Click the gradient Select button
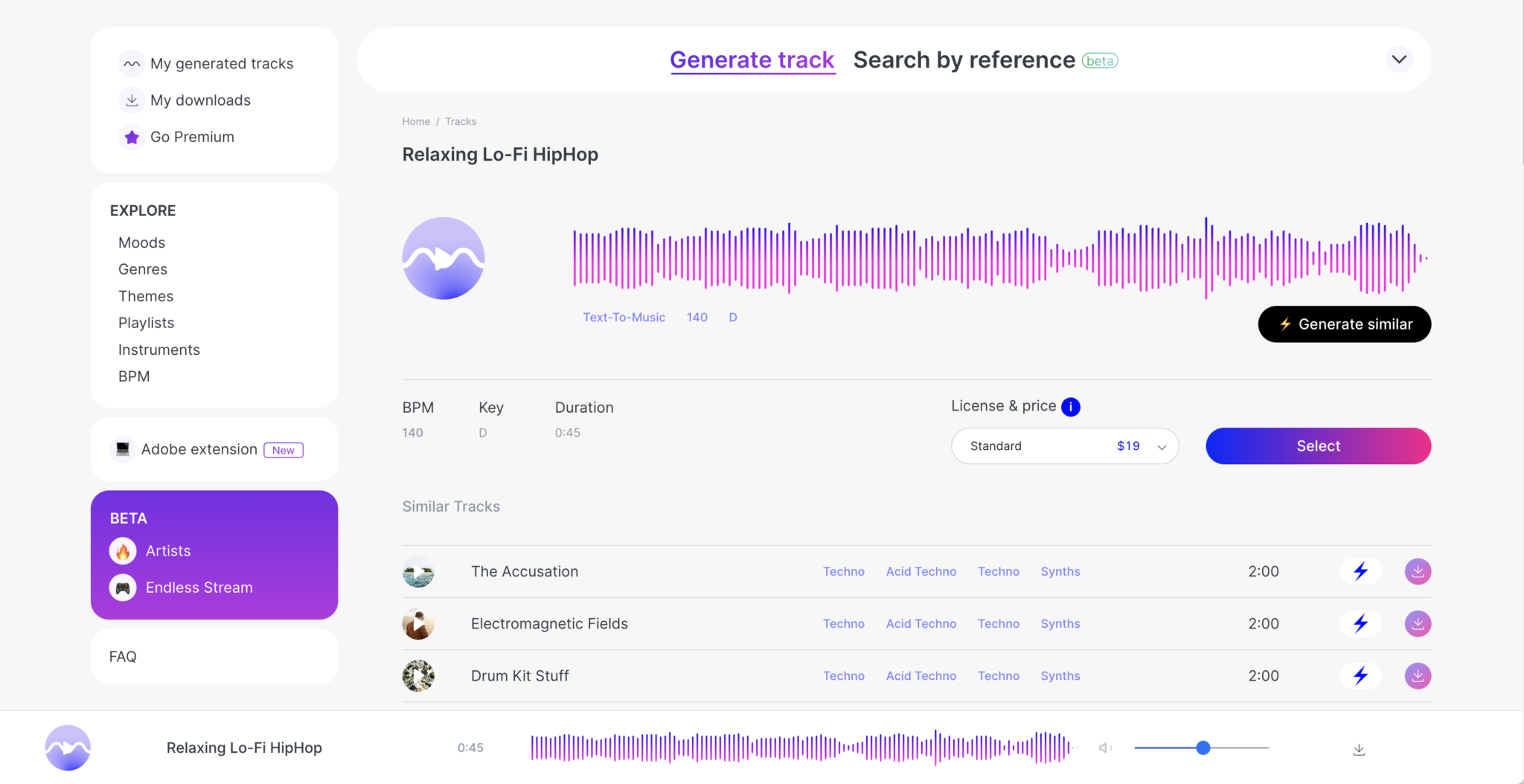 click(x=1317, y=446)
